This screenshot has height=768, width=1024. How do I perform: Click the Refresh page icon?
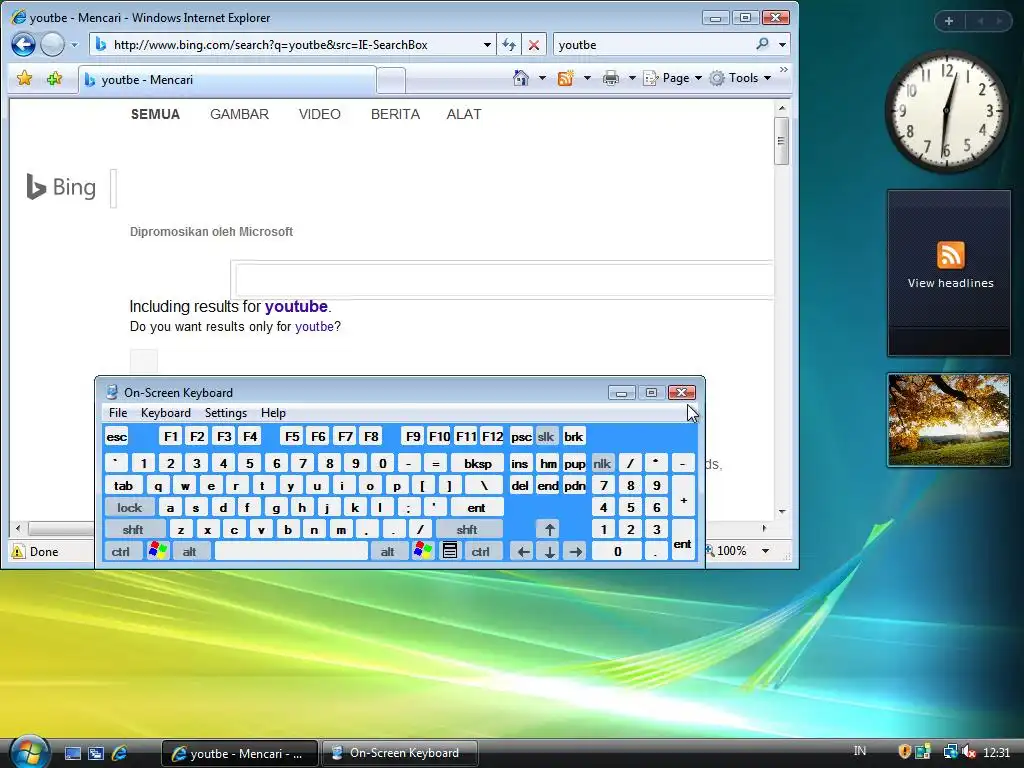click(x=509, y=45)
